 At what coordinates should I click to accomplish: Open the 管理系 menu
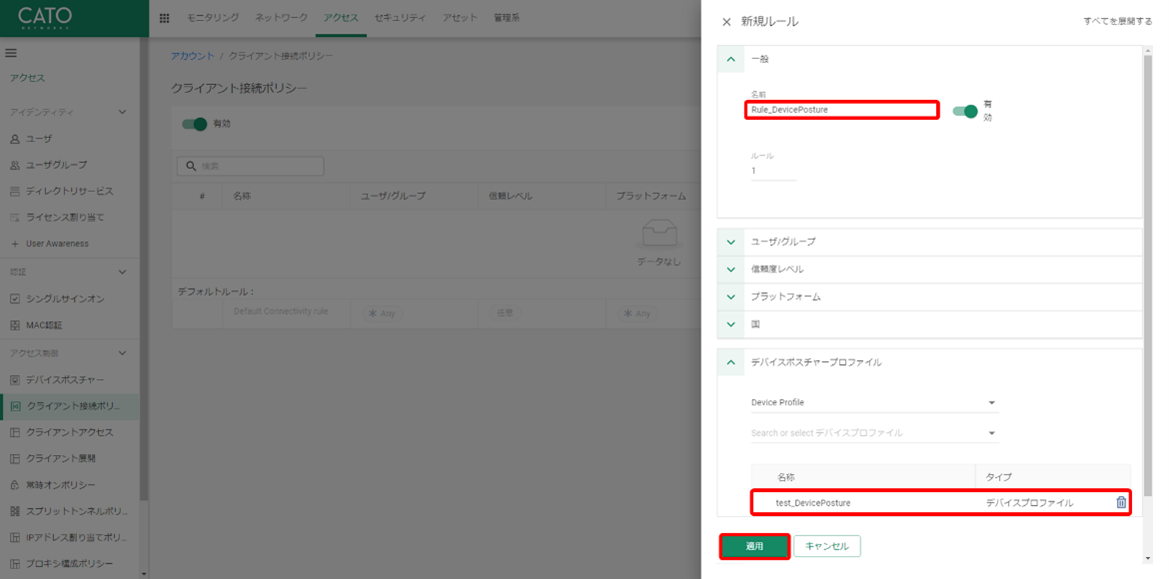[x=507, y=18]
